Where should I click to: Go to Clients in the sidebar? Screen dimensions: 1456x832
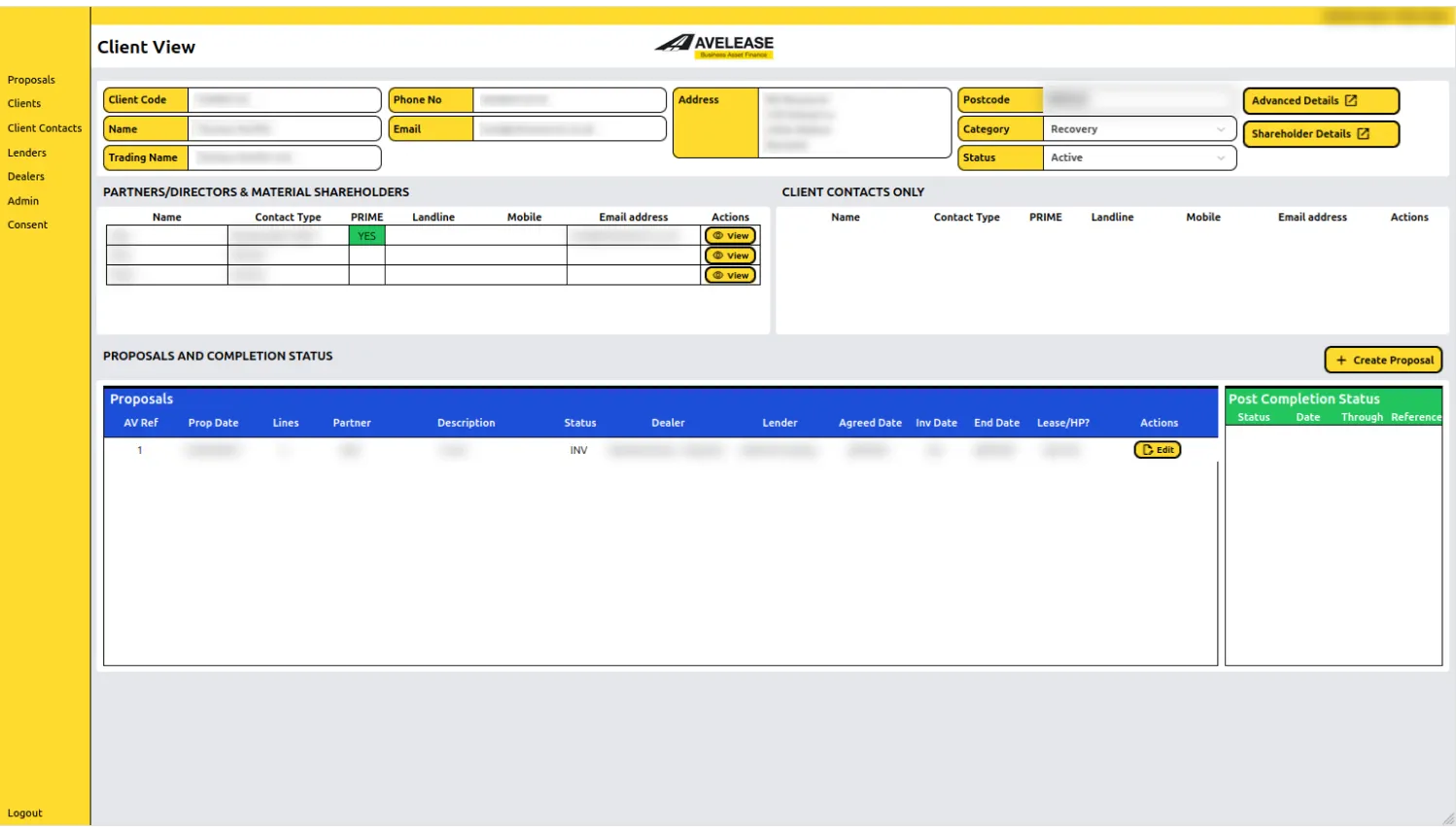click(x=24, y=104)
